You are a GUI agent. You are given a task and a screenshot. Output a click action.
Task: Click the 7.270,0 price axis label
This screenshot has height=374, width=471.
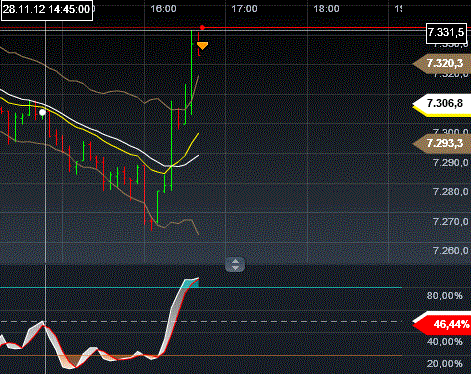tap(450, 221)
